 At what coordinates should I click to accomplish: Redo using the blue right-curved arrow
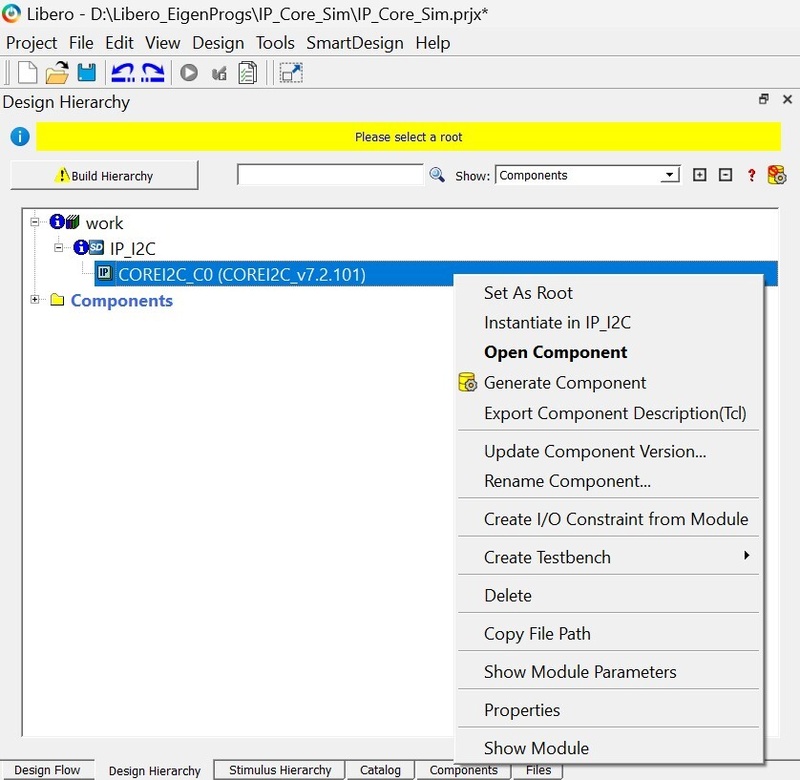[x=153, y=72]
